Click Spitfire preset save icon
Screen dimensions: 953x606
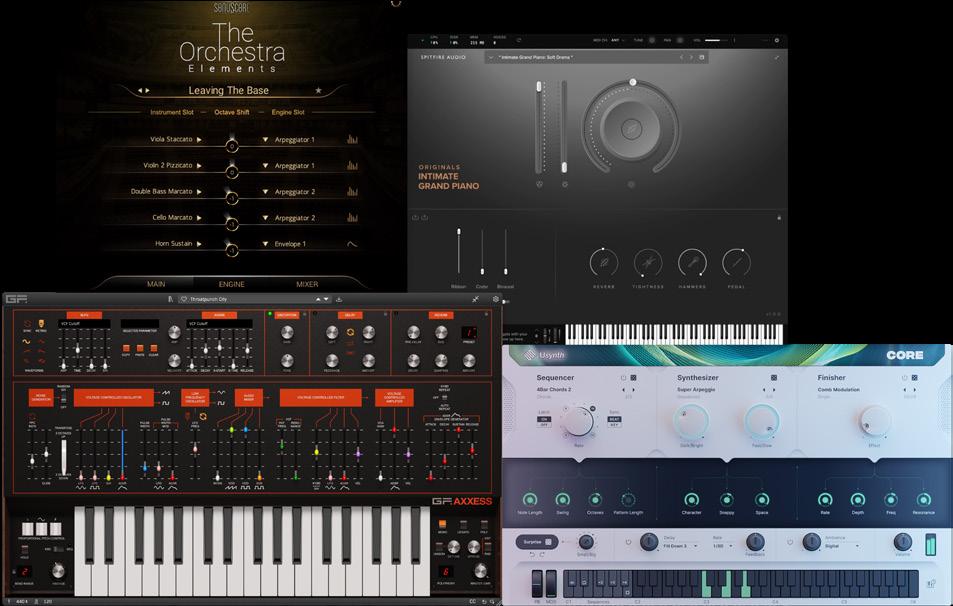(x=702, y=57)
